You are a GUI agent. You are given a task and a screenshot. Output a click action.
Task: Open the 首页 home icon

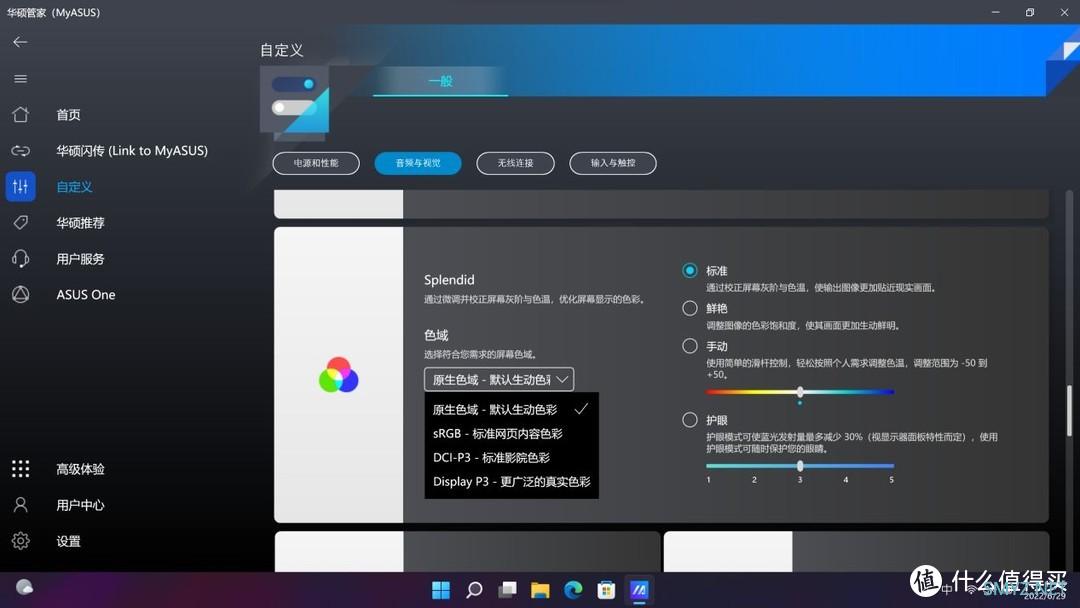[x=21, y=114]
